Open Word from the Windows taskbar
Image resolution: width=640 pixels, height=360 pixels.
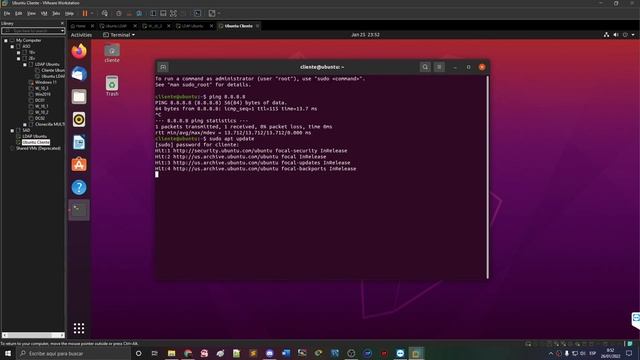coord(286,353)
